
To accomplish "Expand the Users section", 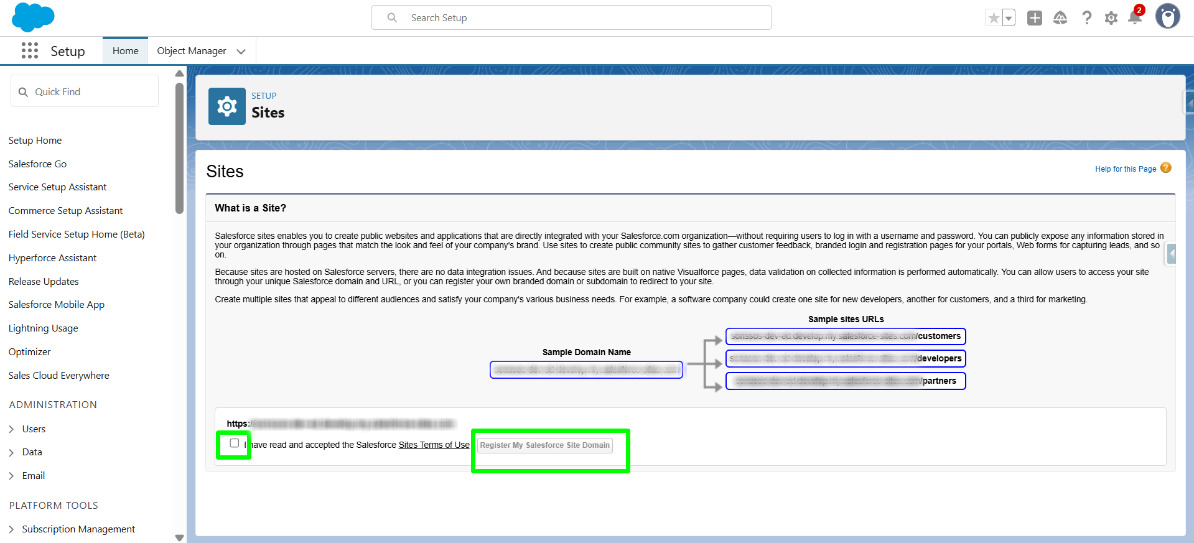I will (x=11, y=429).
